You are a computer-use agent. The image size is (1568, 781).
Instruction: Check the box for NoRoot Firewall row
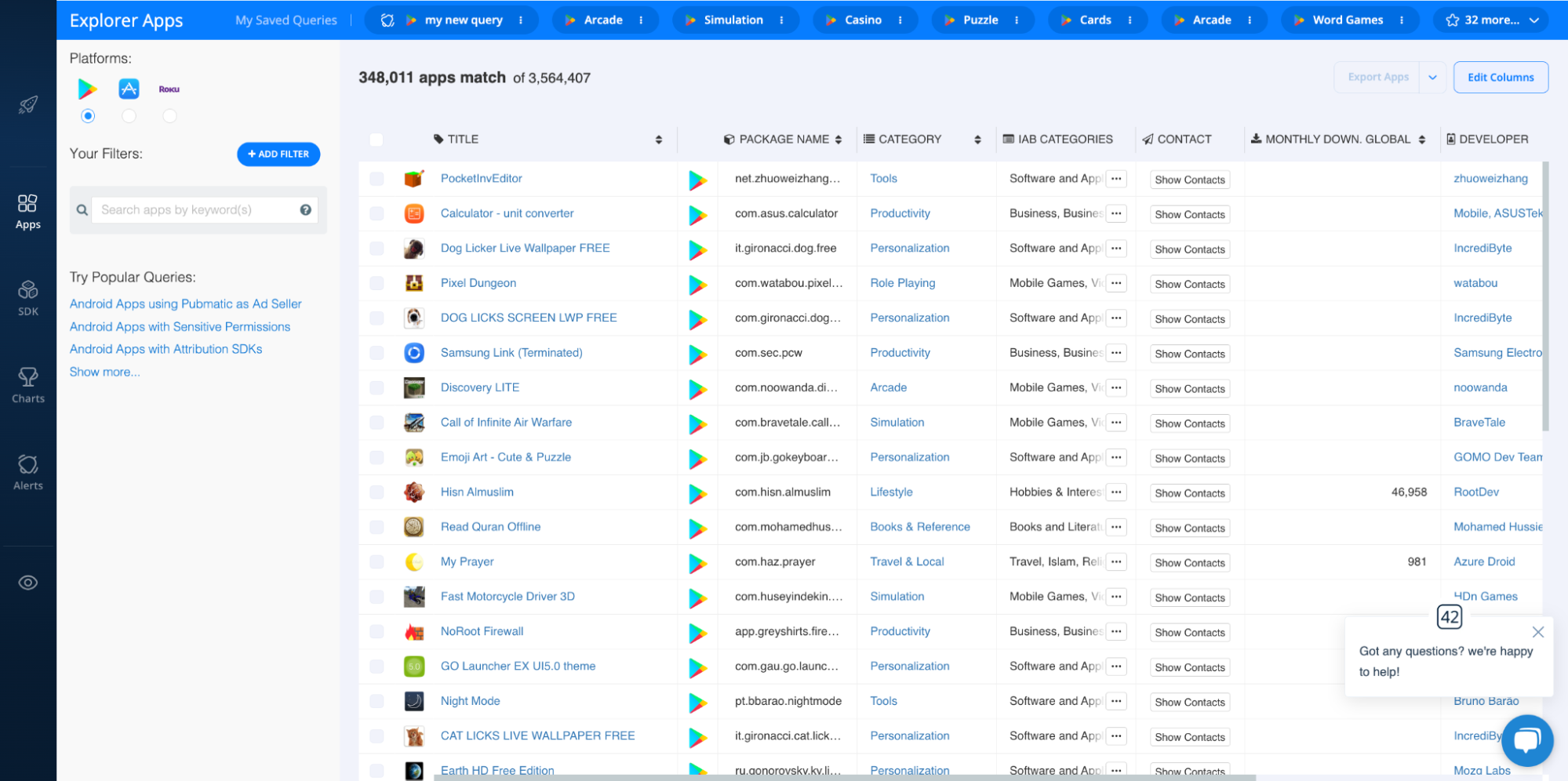pyautogui.click(x=377, y=631)
